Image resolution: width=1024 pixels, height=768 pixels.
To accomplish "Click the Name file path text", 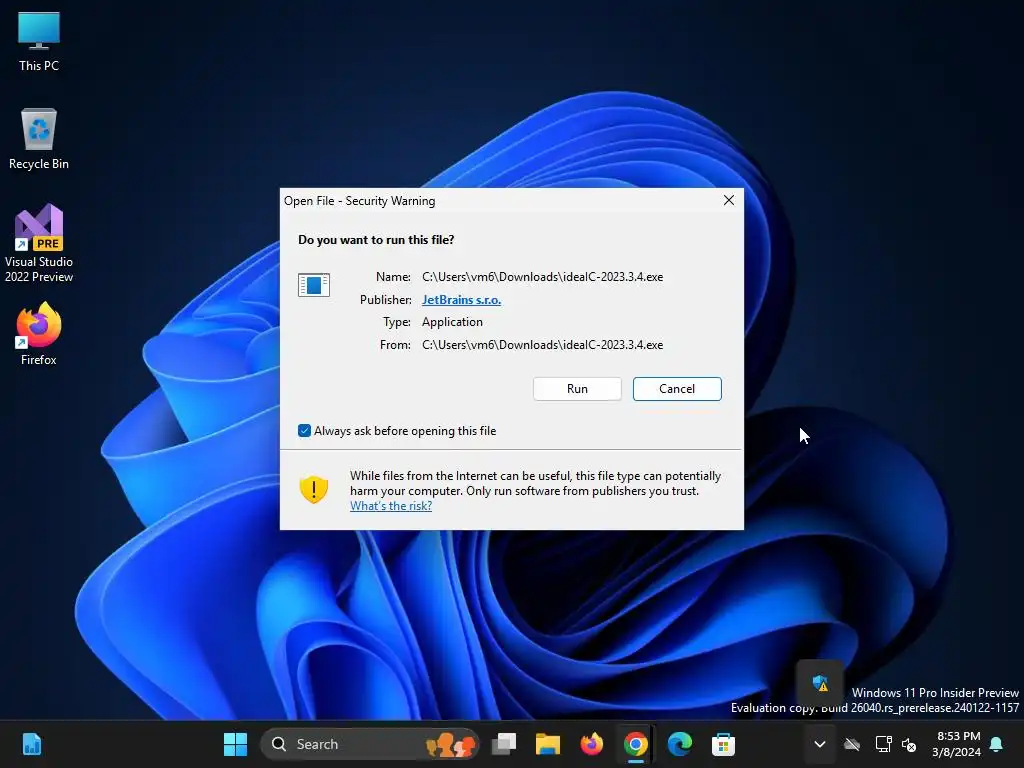I will click(542, 277).
